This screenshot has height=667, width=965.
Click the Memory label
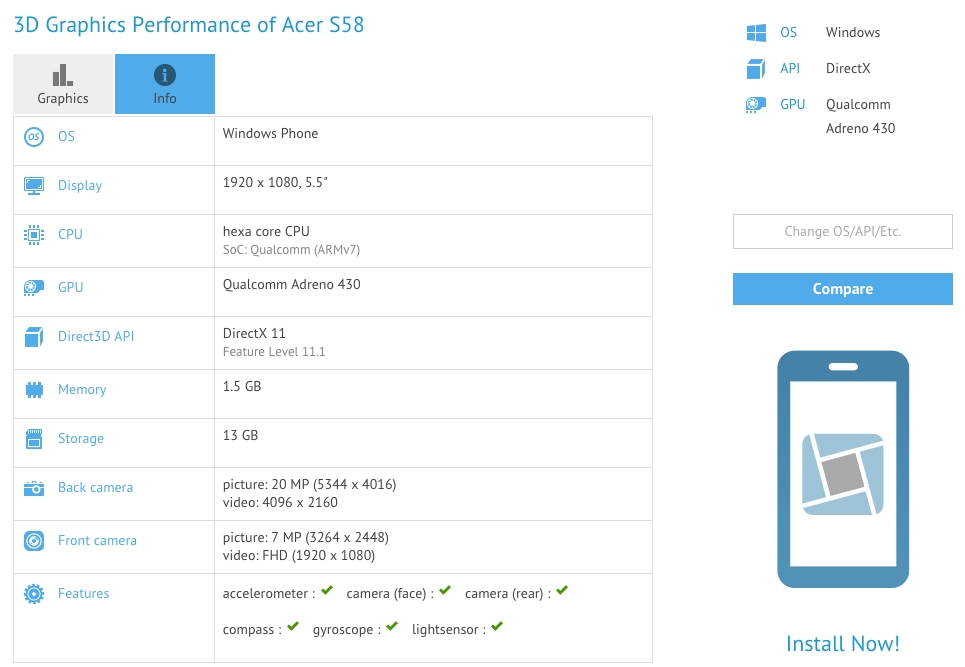pos(82,389)
